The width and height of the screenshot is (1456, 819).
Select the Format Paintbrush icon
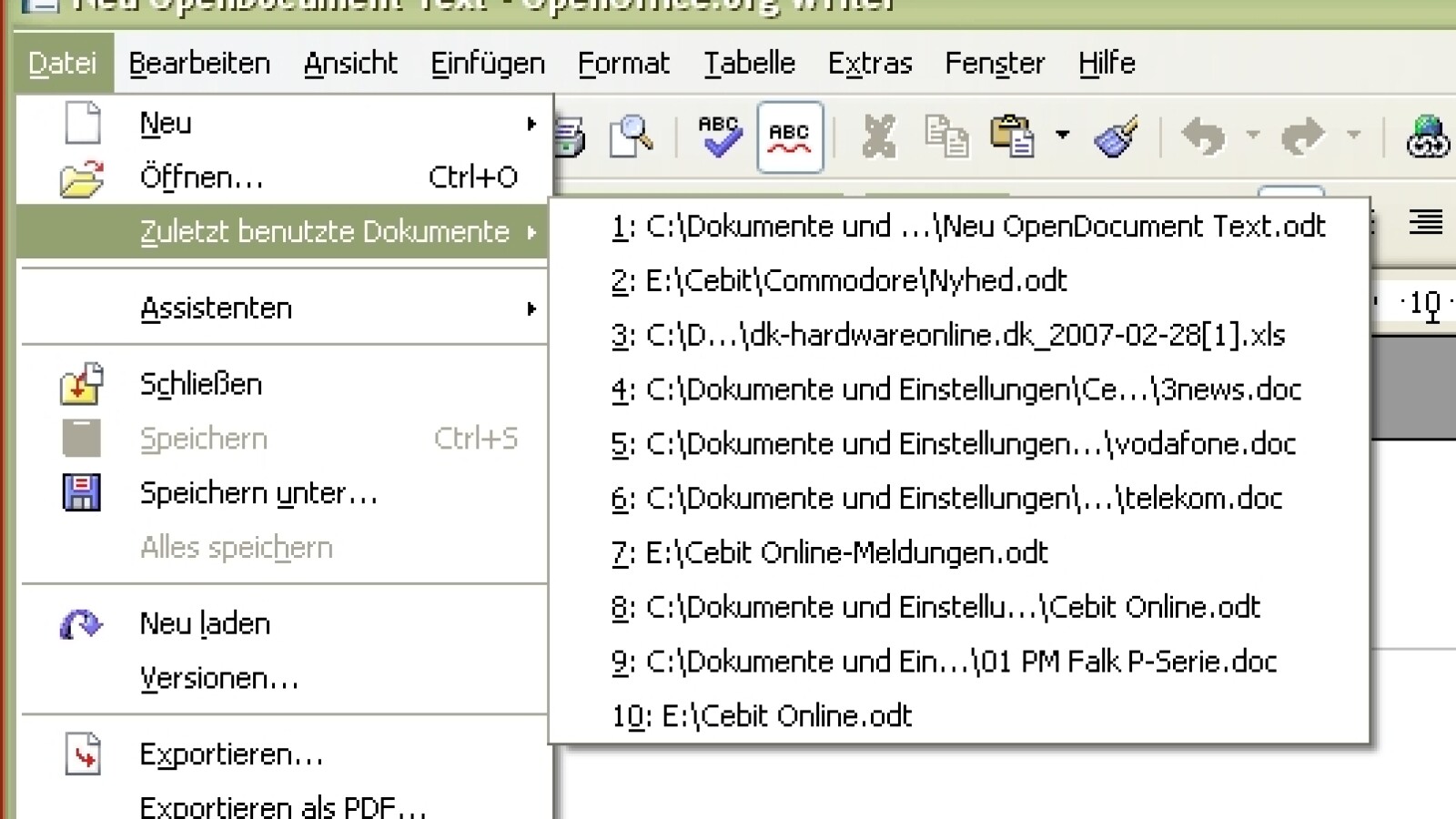[1117, 137]
